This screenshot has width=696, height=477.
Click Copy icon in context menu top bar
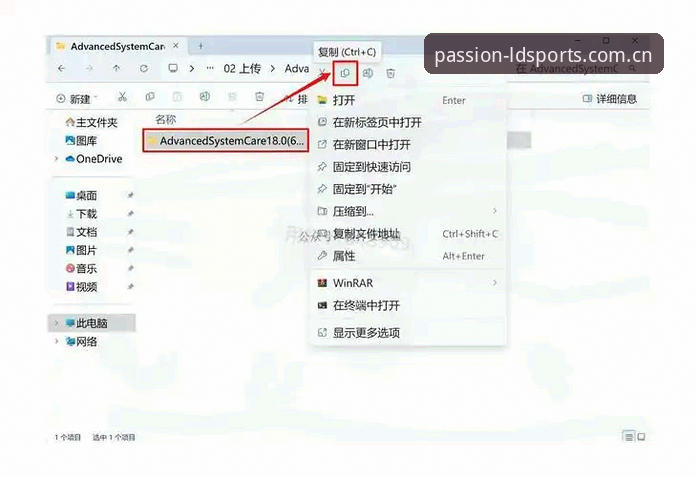[x=345, y=73]
